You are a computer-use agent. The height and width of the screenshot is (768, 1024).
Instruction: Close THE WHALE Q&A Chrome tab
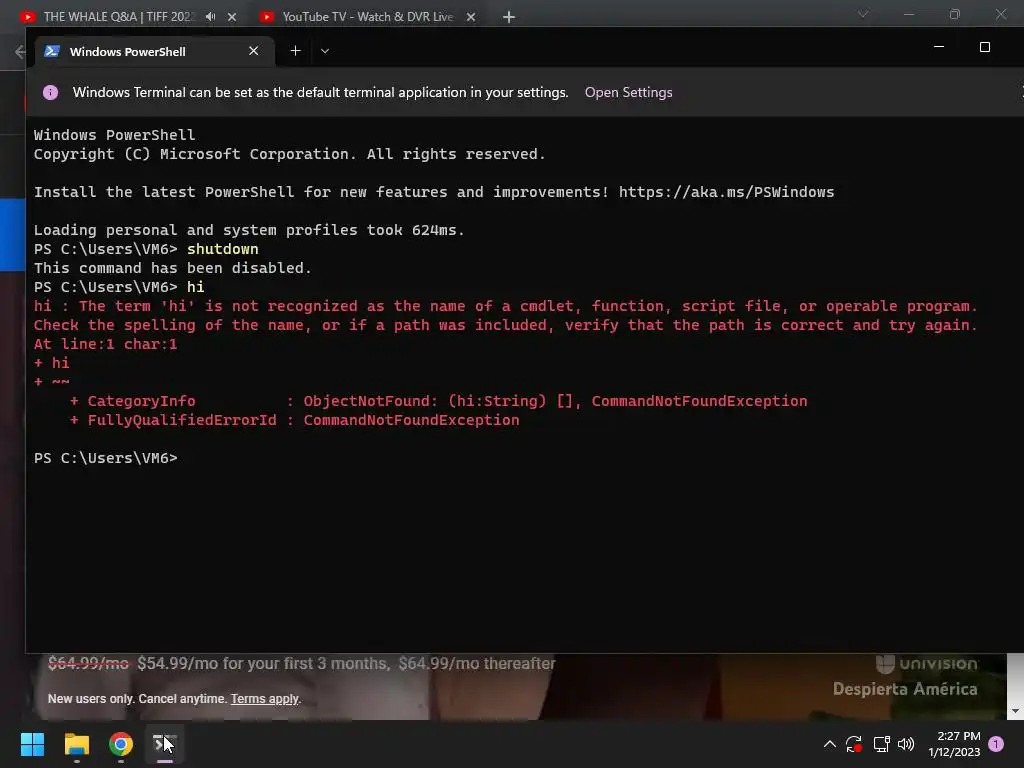point(232,17)
